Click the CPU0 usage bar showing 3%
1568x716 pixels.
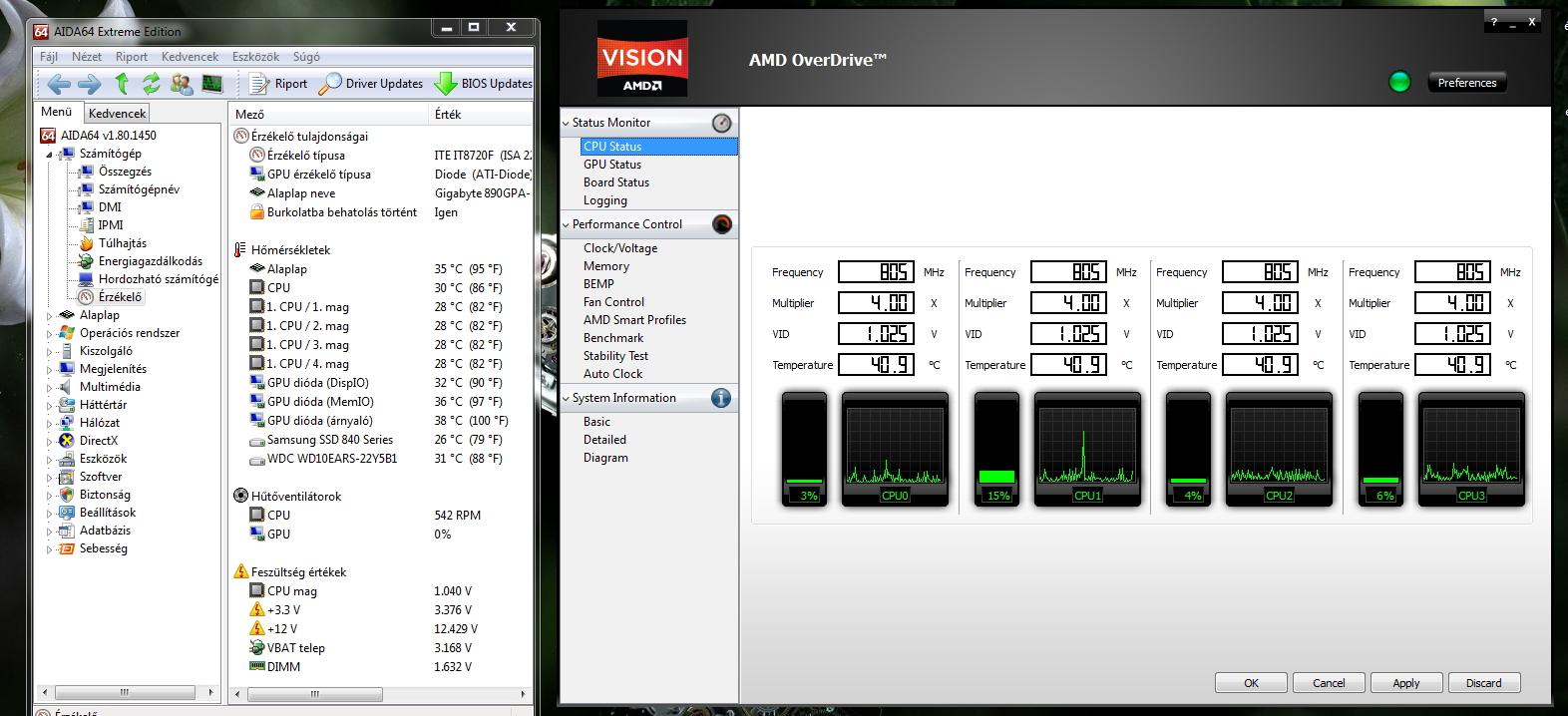(804, 448)
